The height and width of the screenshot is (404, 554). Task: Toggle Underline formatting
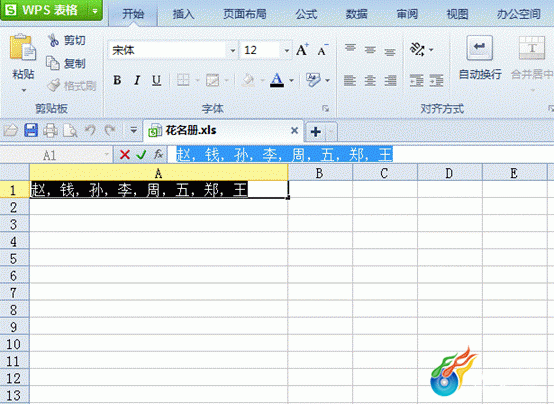(157, 80)
